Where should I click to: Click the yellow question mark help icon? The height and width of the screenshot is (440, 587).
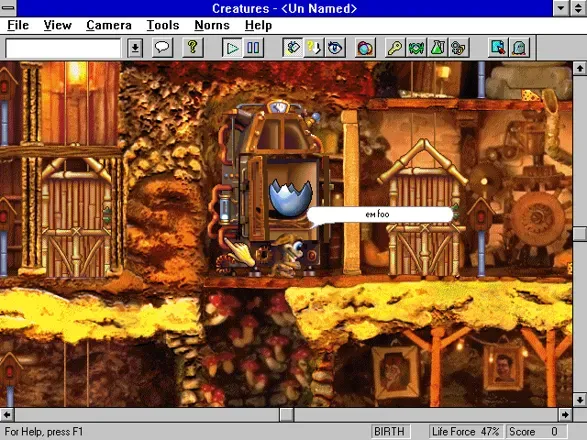(192, 48)
